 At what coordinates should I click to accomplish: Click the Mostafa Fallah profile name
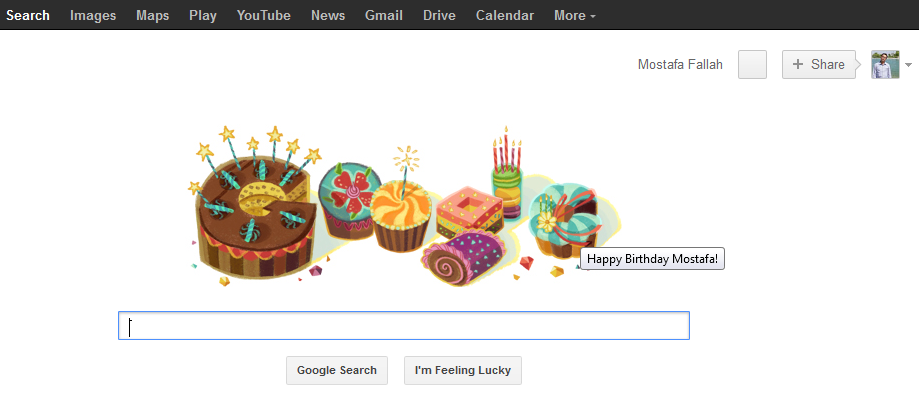[x=680, y=65]
